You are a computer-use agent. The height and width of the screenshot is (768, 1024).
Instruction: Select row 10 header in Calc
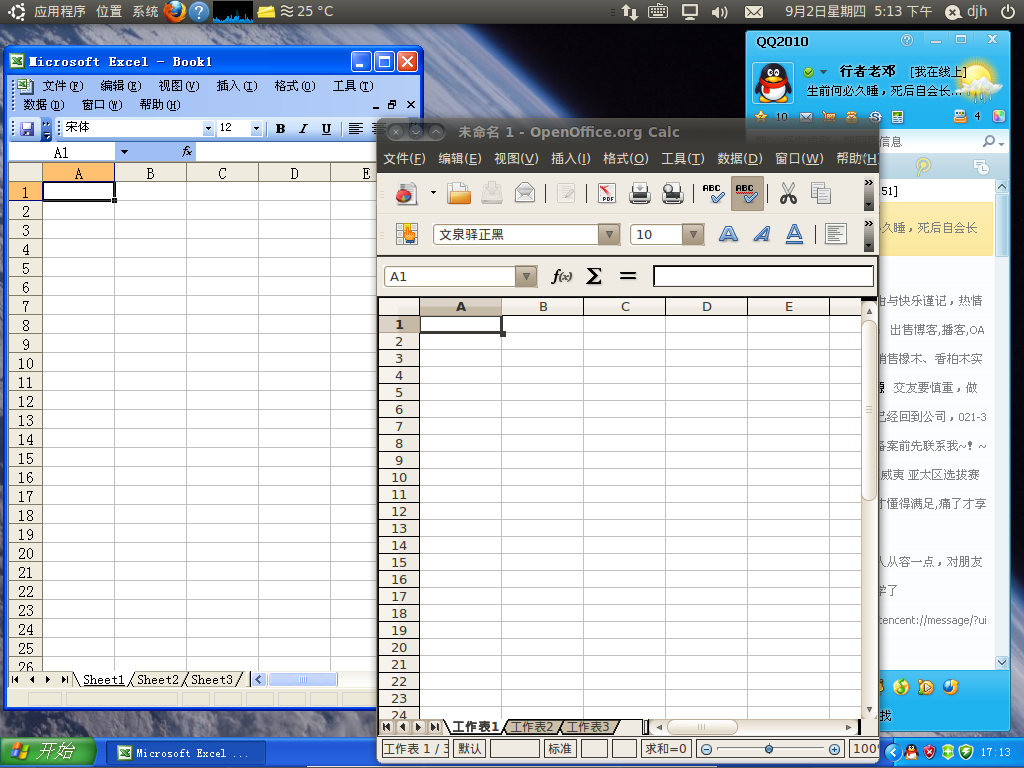399,477
